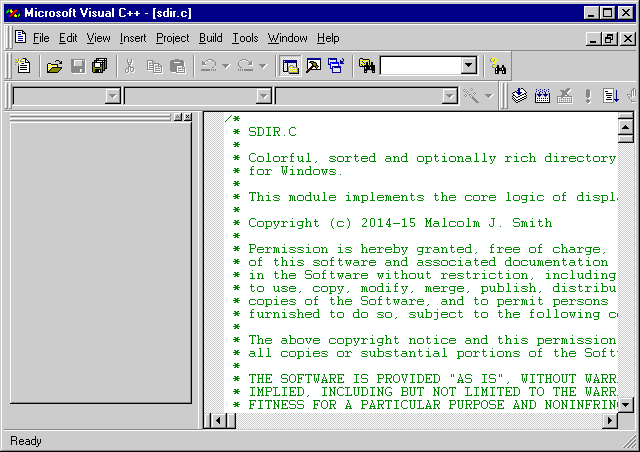This screenshot has height=452, width=640.
Task: Click the New Text File toolbar icon
Action: [23, 66]
